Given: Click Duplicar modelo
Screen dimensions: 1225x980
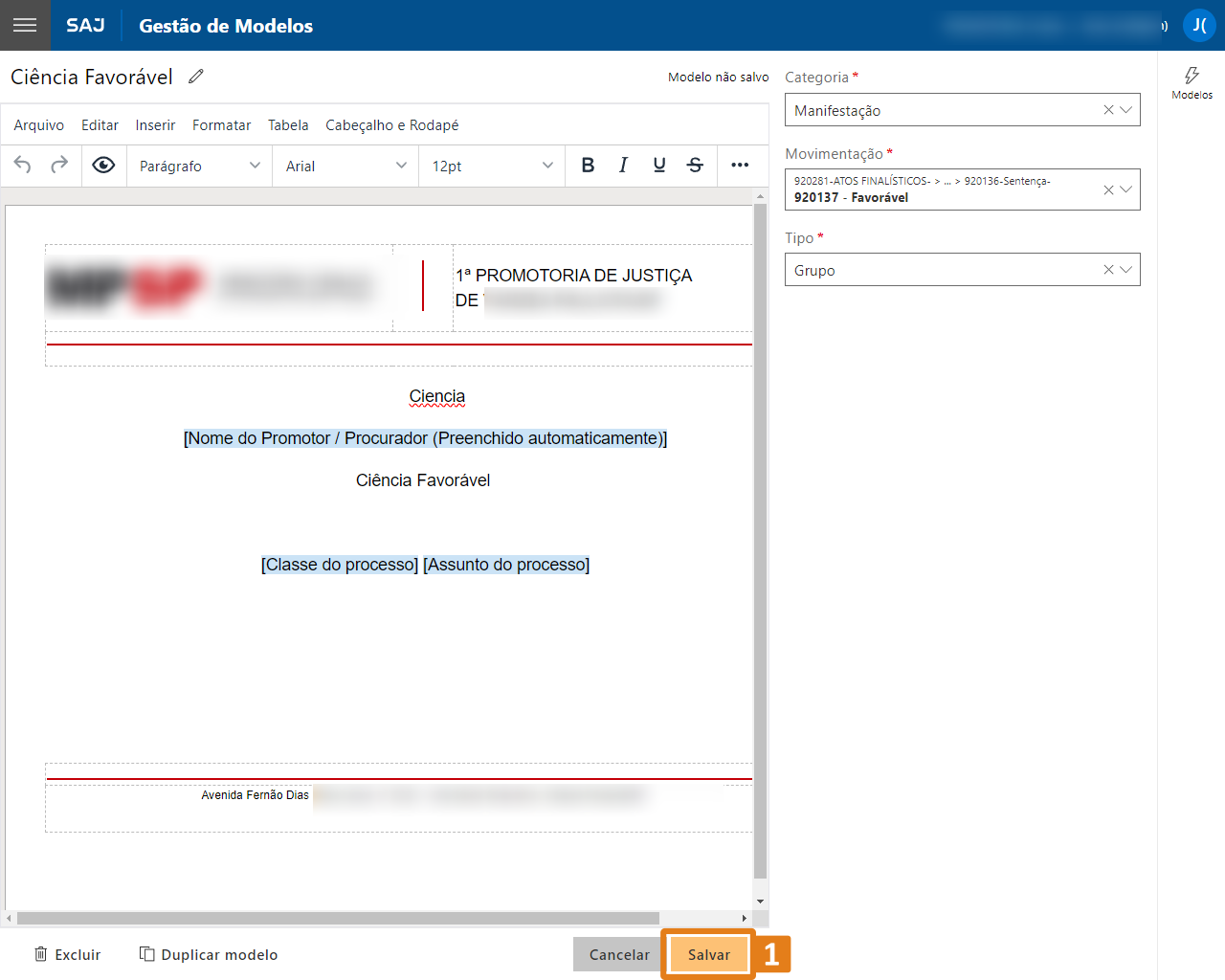Looking at the screenshot, I should coord(209,954).
